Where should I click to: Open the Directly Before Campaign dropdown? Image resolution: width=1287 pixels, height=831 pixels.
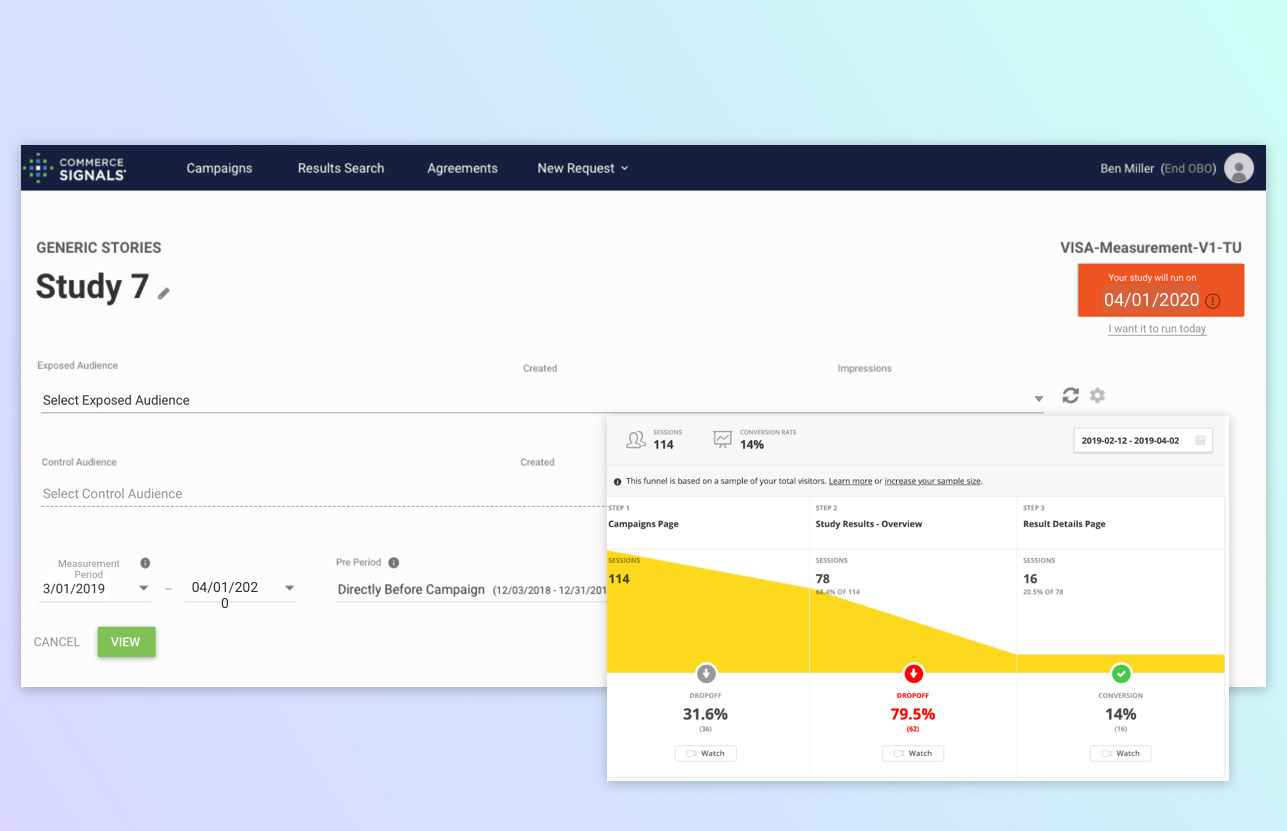tap(472, 590)
